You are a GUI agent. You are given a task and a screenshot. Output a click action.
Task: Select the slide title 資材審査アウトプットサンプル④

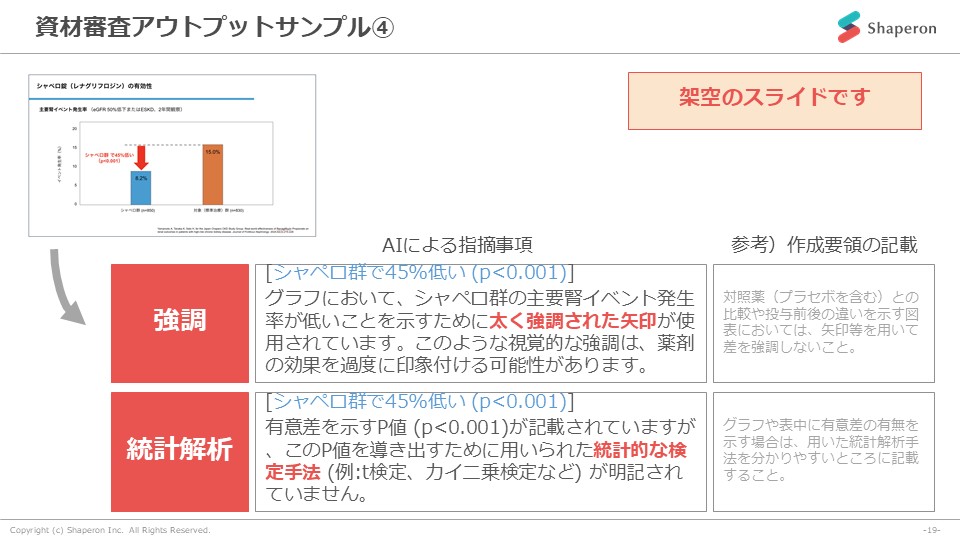[x=214, y=27]
